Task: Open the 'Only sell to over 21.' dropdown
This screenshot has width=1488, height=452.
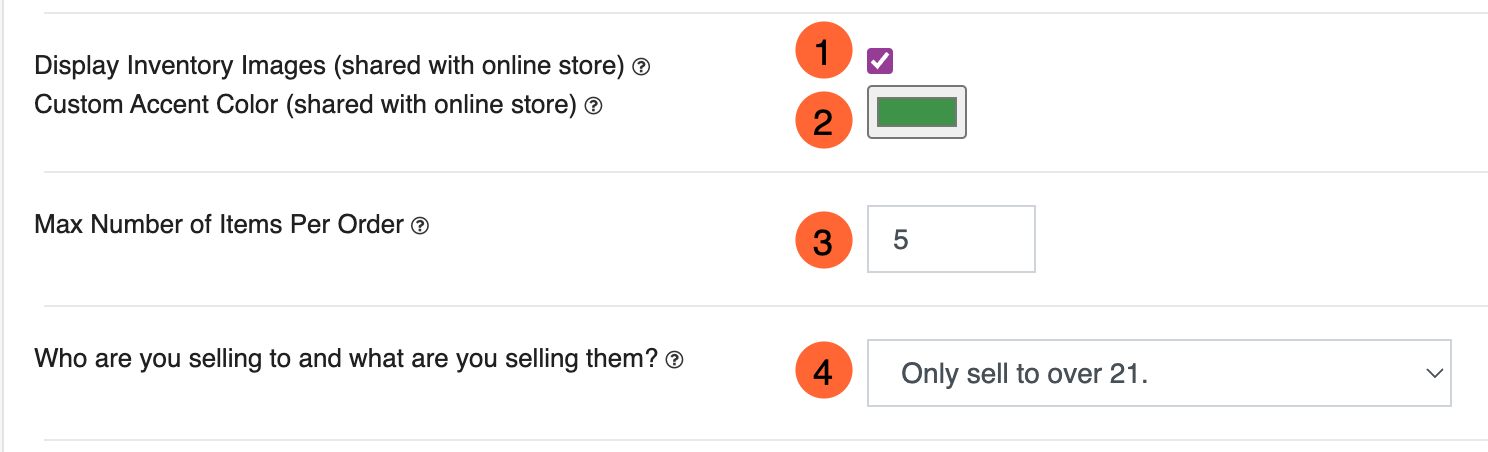Action: [1158, 373]
